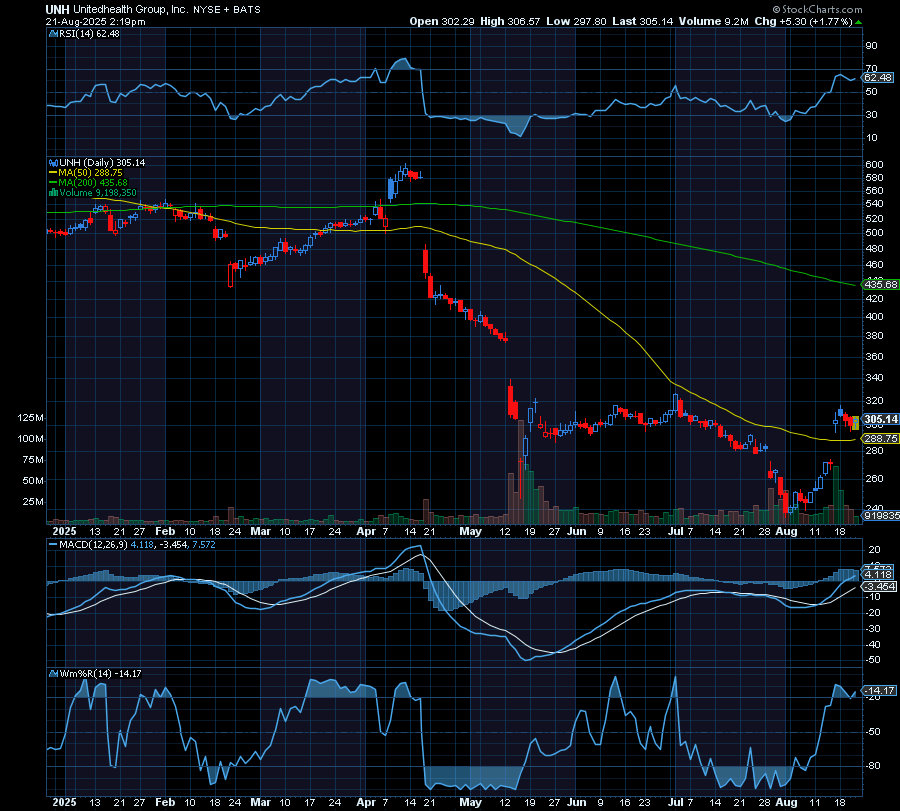Click the 320 price axis label
This screenshot has width=900, height=811.
pyautogui.click(x=874, y=401)
